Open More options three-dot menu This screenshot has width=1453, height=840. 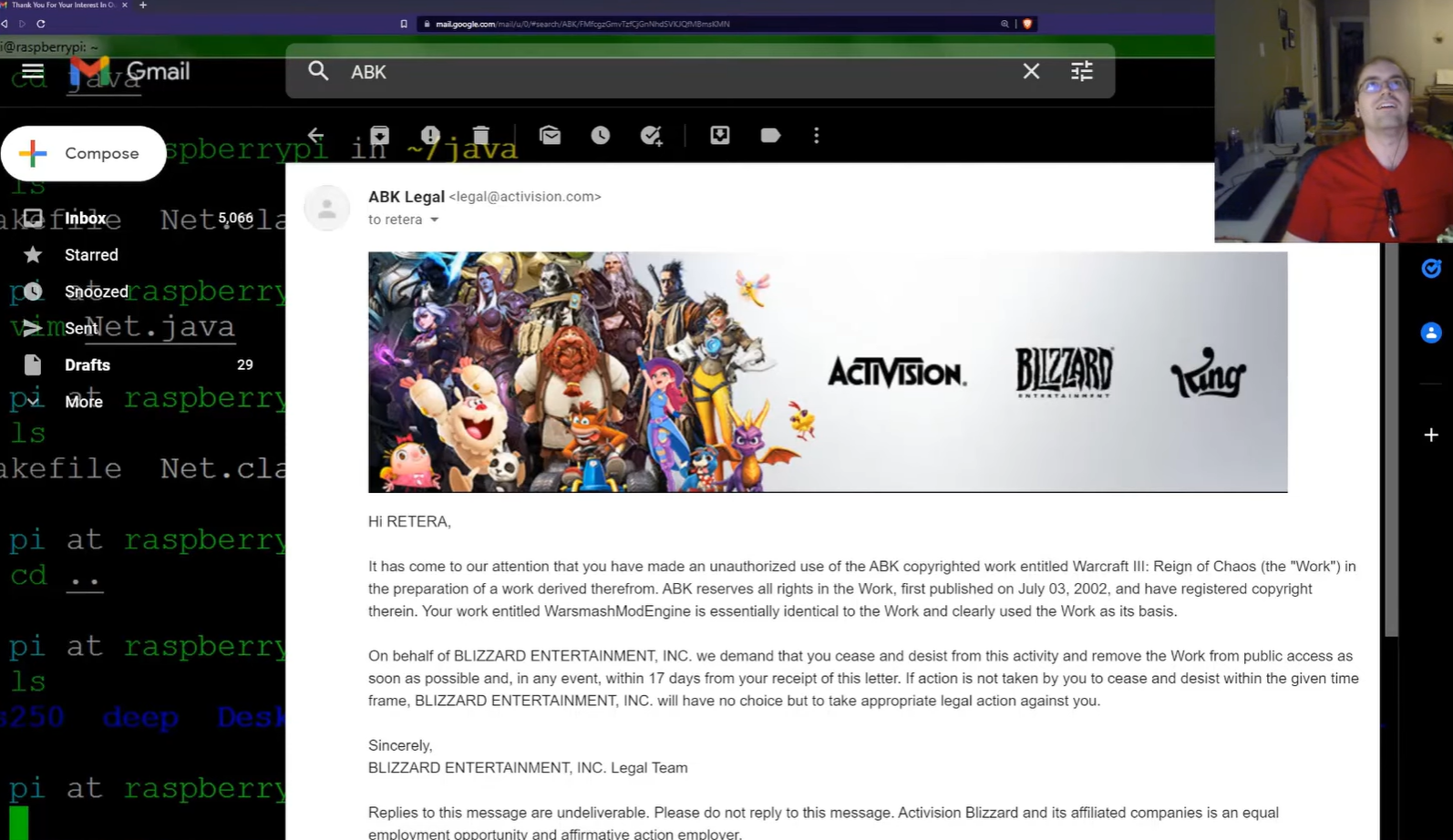(x=817, y=136)
